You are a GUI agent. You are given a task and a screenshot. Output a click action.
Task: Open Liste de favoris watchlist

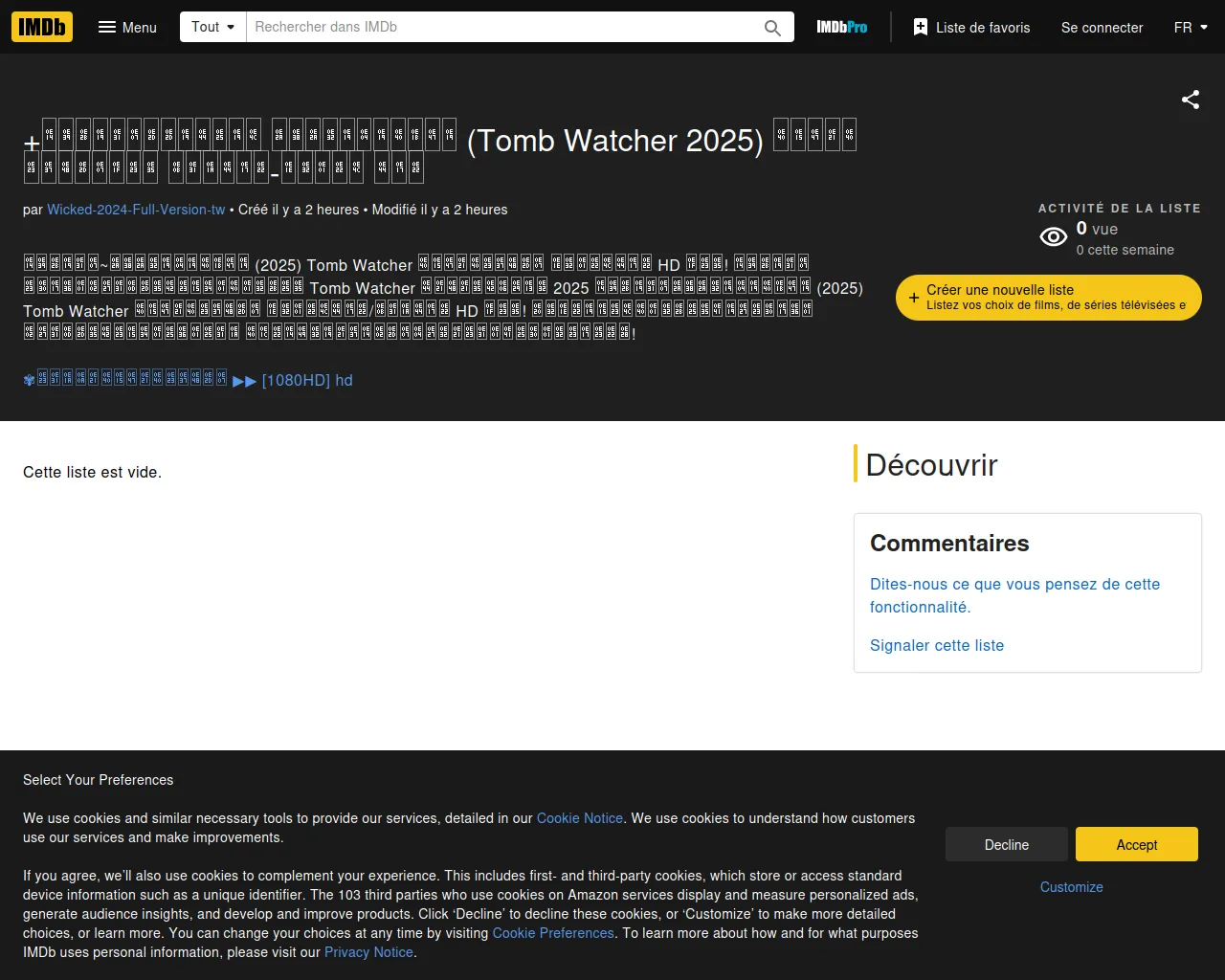pos(971,27)
